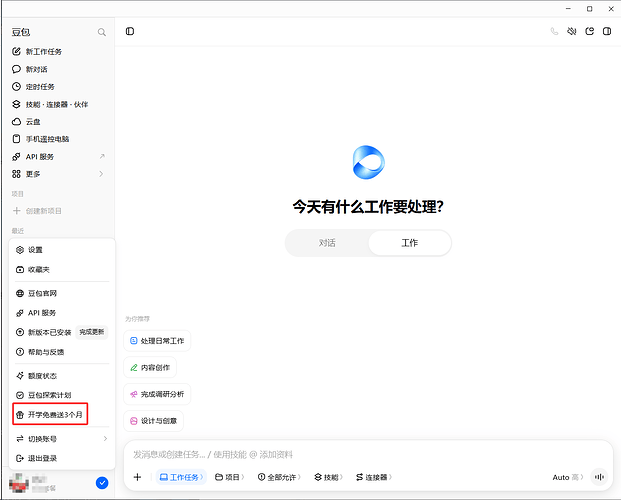621x500 pixels.
Task: Toggle the right side panel icon
Action: point(607,31)
